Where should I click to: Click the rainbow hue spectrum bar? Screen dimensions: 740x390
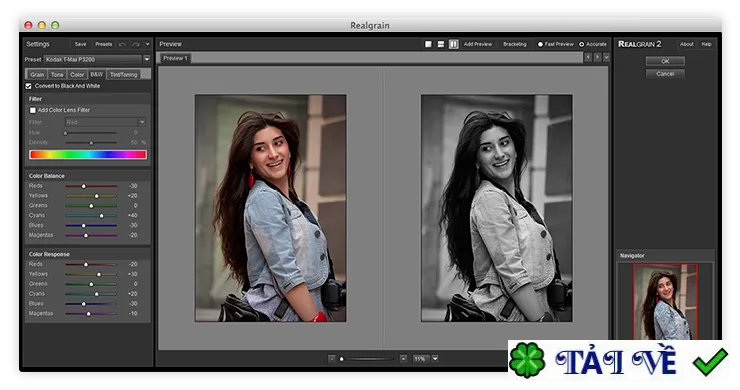point(88,154)
